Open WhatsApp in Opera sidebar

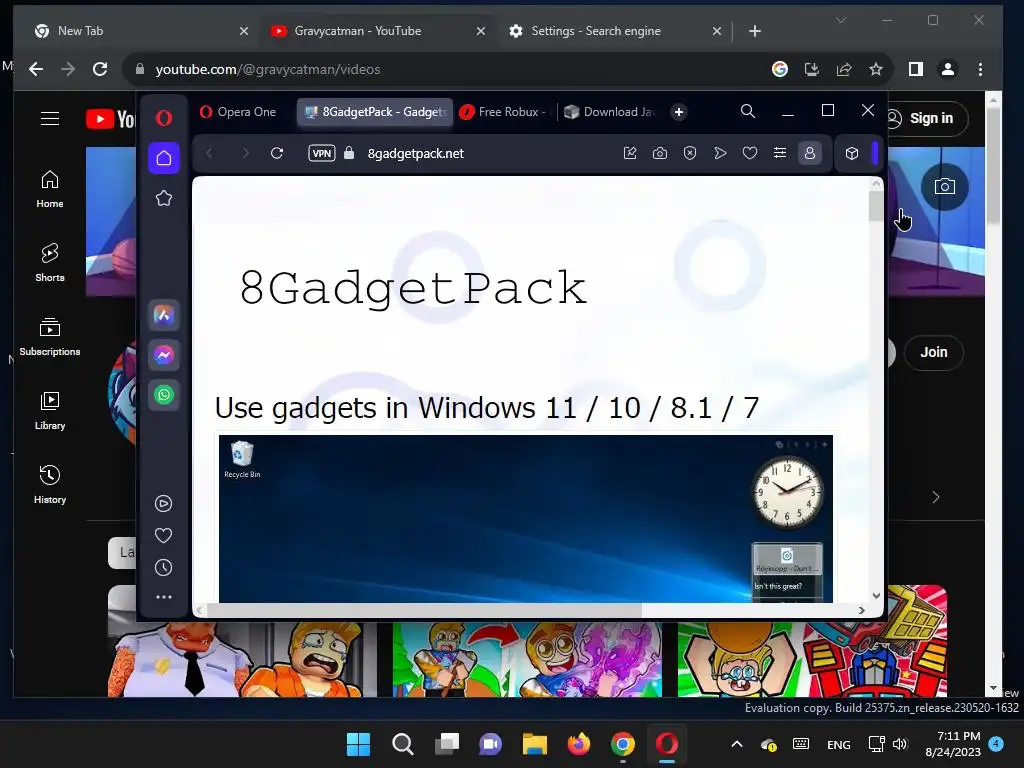pos(164,394)
